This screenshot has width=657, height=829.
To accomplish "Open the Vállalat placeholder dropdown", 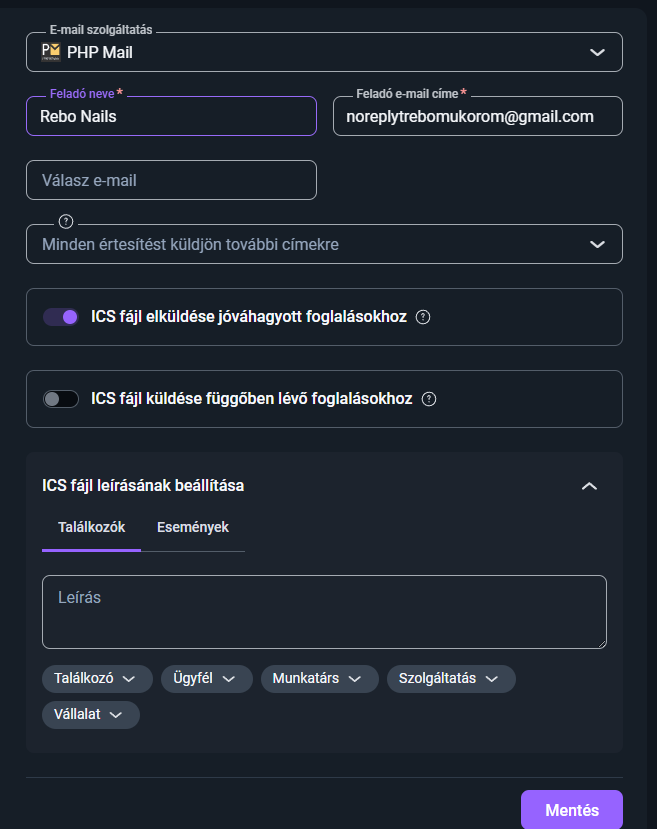I will tap(90, 715).
